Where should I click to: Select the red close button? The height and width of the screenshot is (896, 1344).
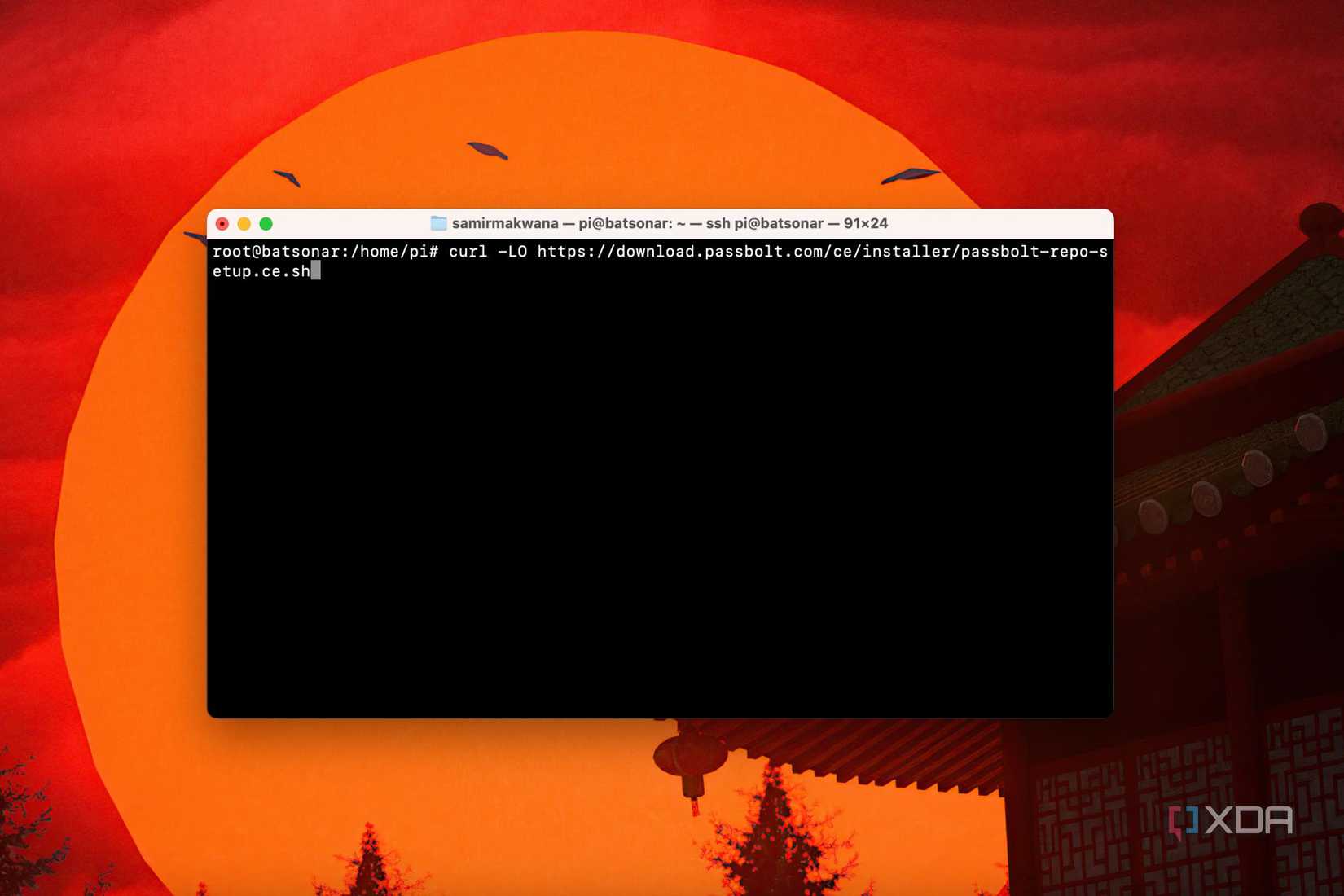[222, 222]
